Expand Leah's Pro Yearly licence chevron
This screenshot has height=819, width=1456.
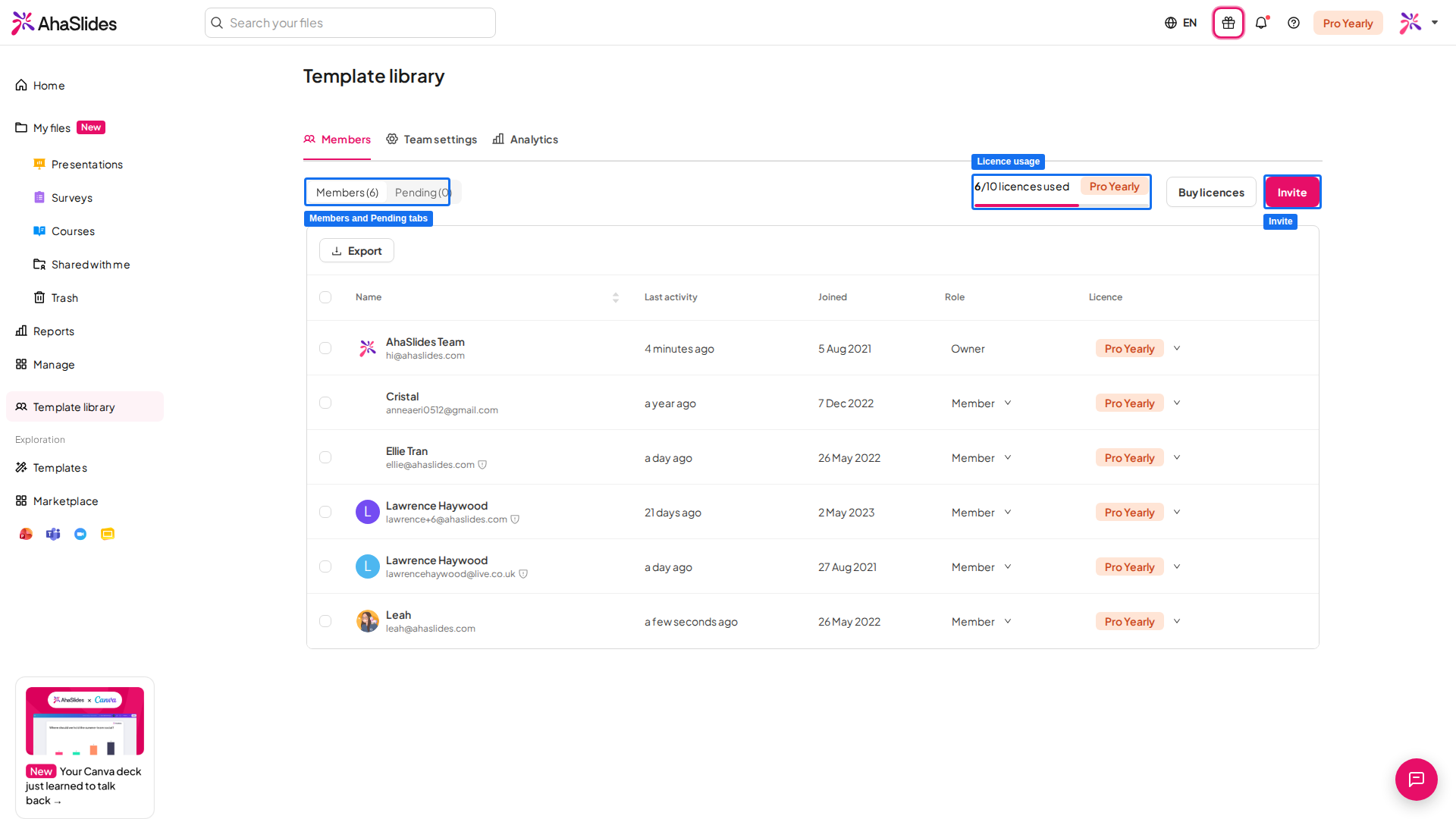pyautogui.click(x=1177, y=621)
